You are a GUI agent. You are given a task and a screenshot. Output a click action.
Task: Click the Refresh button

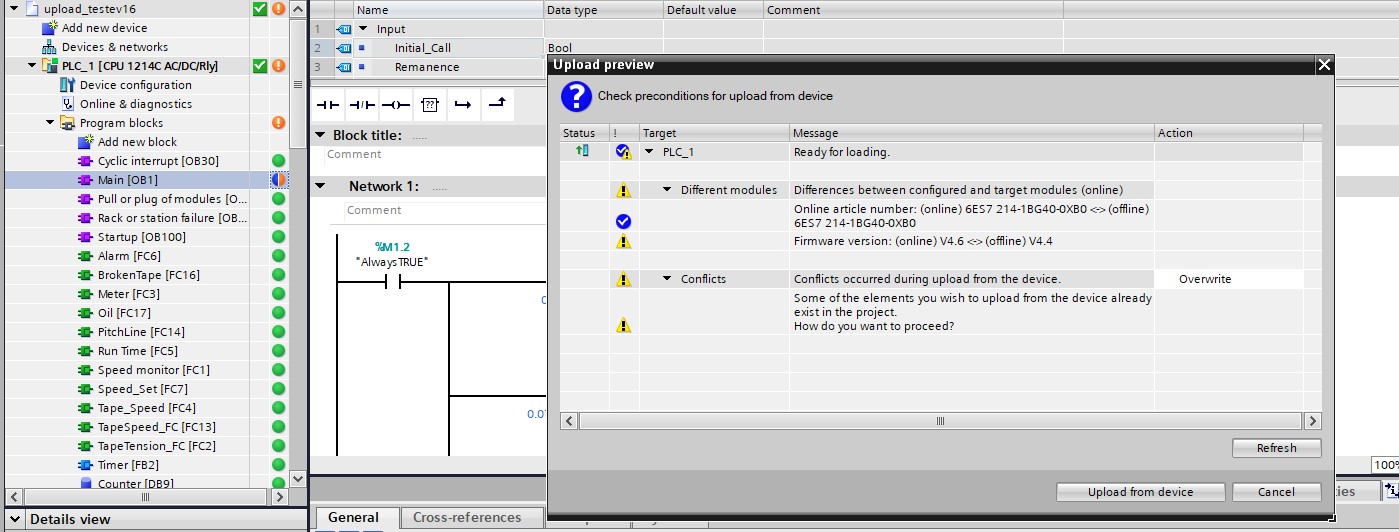pyautogui.click(x=1276, y=448)
